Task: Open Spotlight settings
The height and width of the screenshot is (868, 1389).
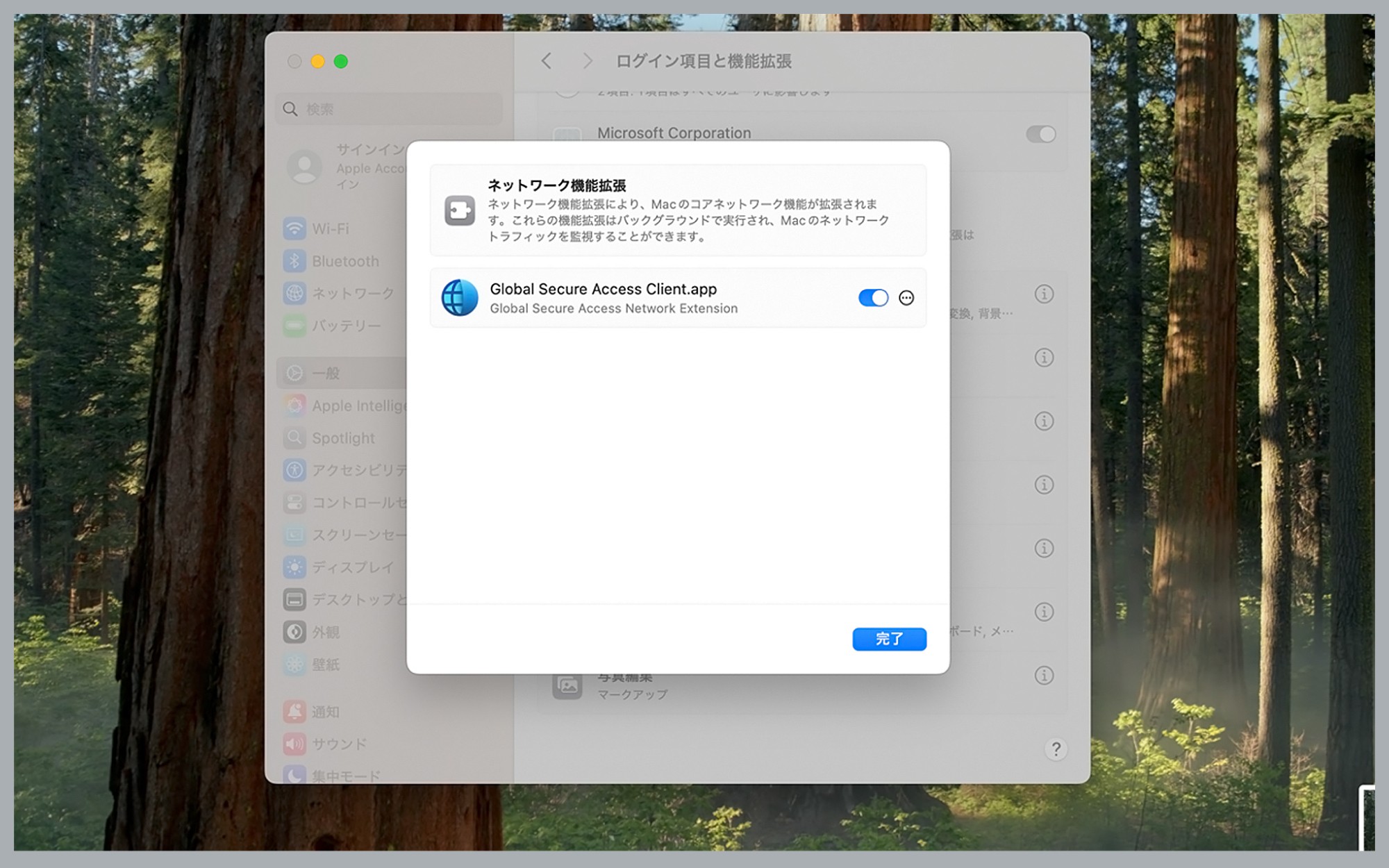Action: click(344, 438)
